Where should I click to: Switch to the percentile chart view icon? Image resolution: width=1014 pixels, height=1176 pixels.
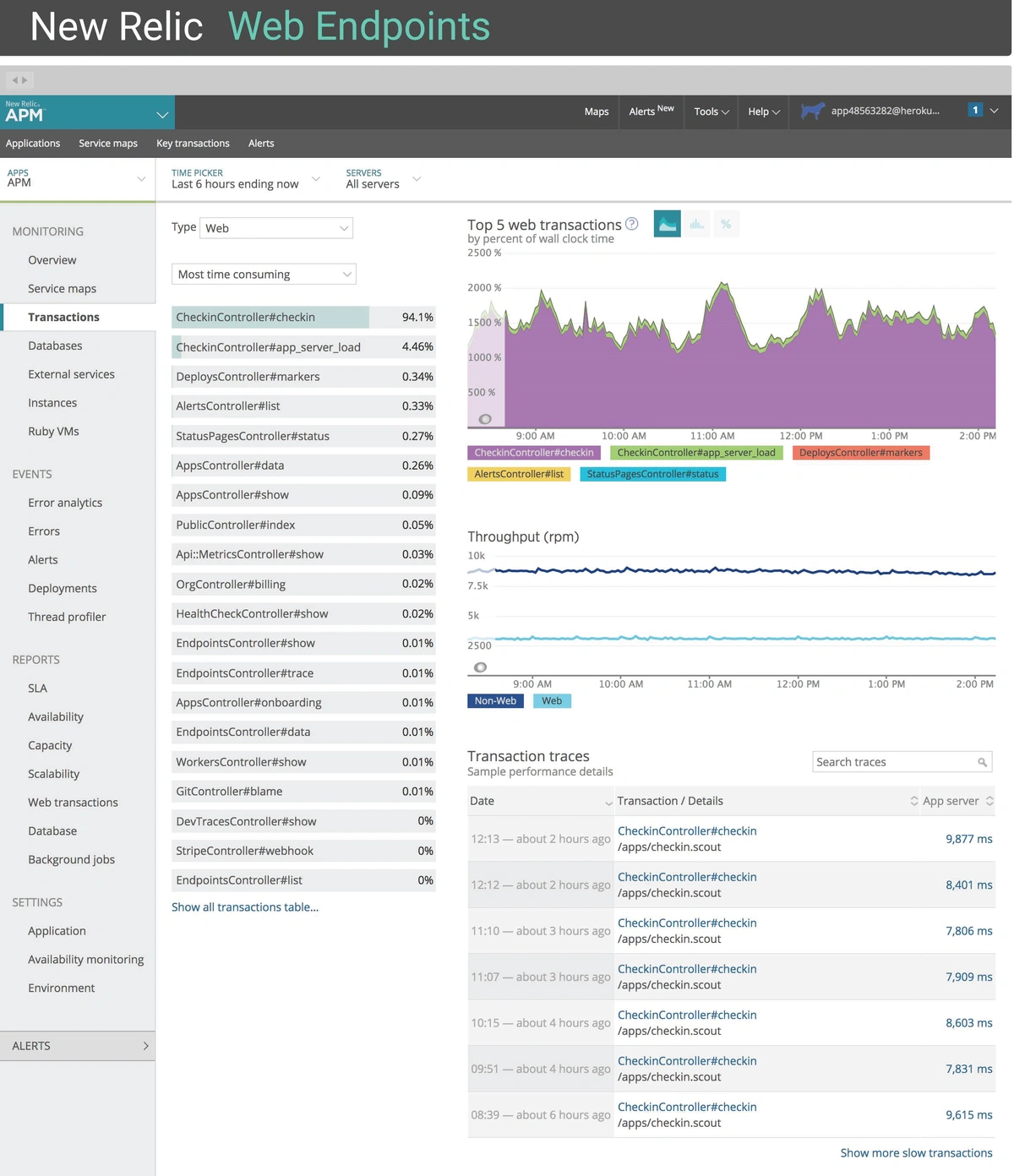click(x=726, y=224)
